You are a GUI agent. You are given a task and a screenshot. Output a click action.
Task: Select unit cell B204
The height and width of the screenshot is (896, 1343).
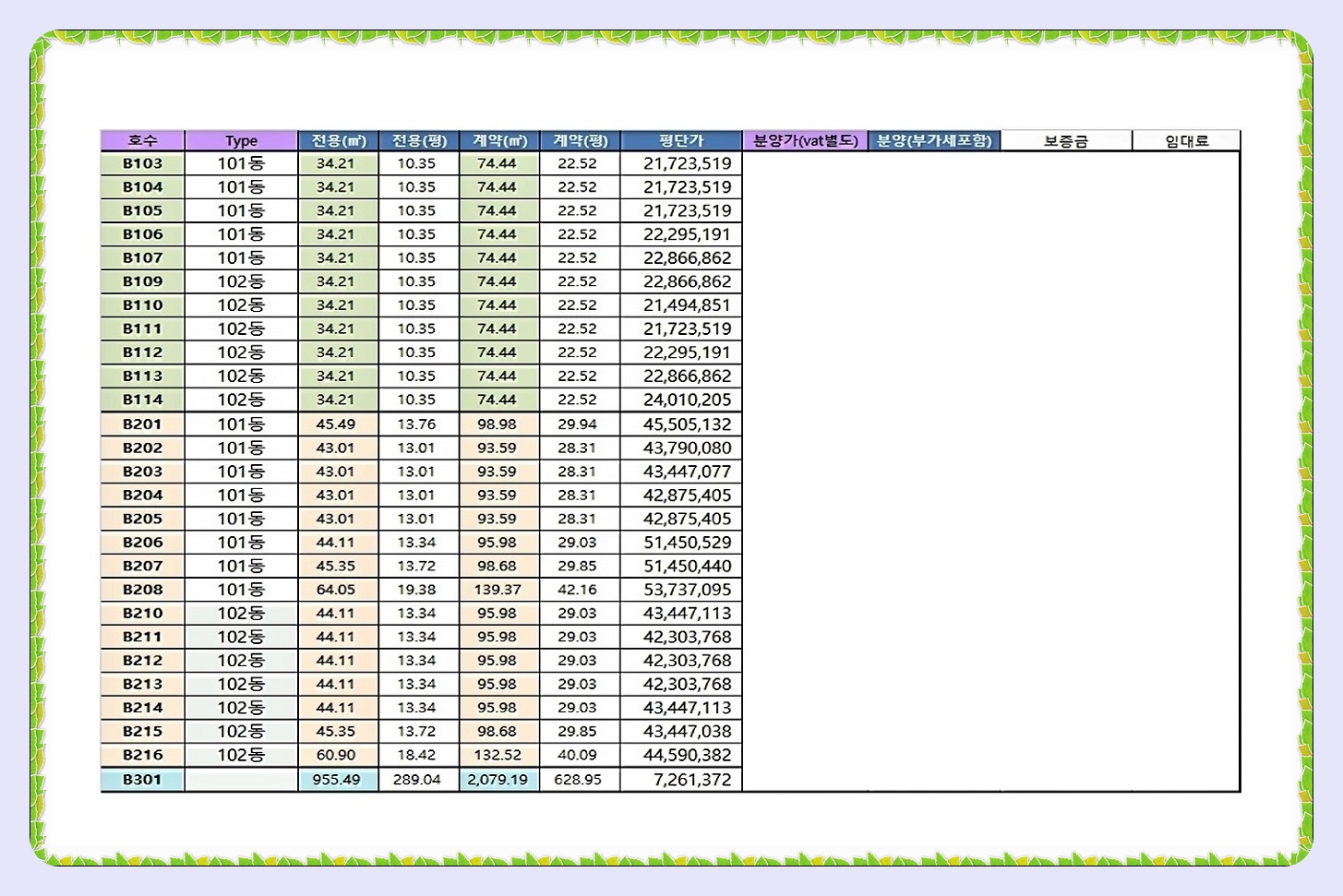click(x=142, y=495)
